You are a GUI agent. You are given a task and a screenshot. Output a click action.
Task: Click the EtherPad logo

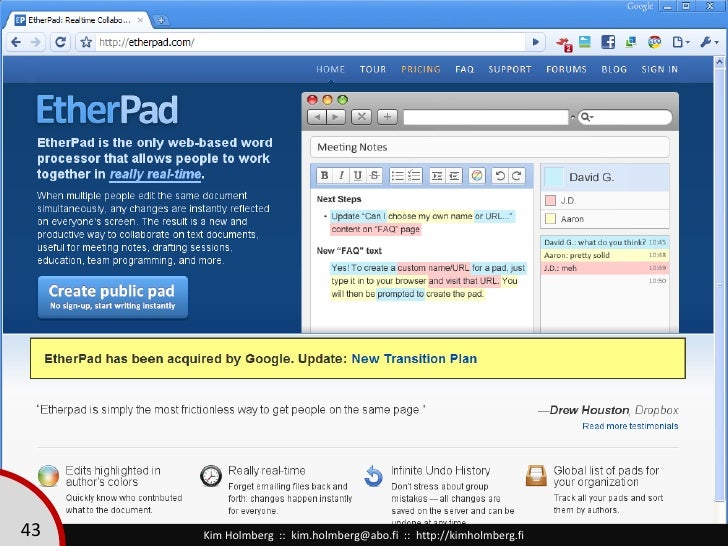point(107,110)
